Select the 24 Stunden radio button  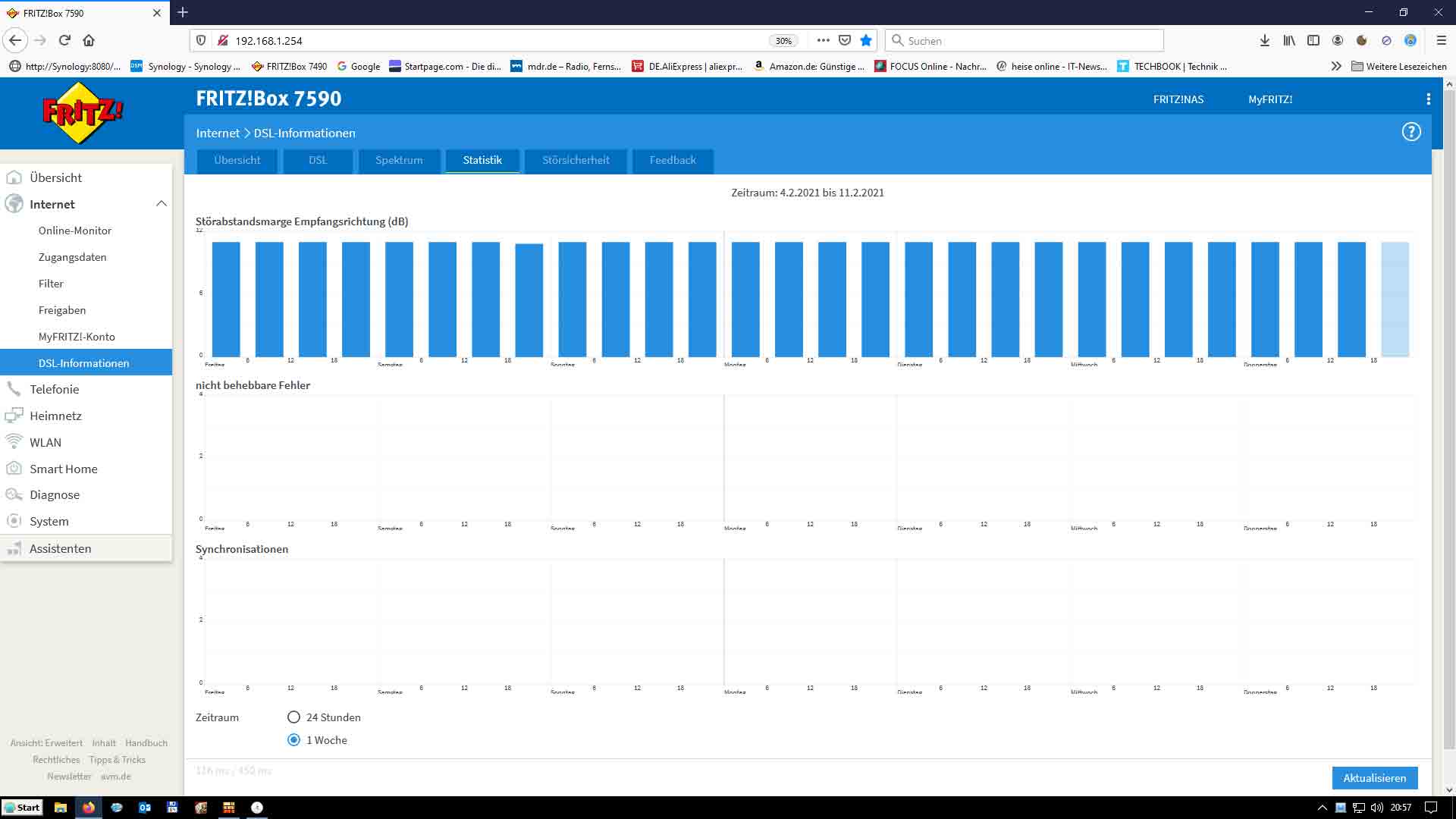pos(293,717)
